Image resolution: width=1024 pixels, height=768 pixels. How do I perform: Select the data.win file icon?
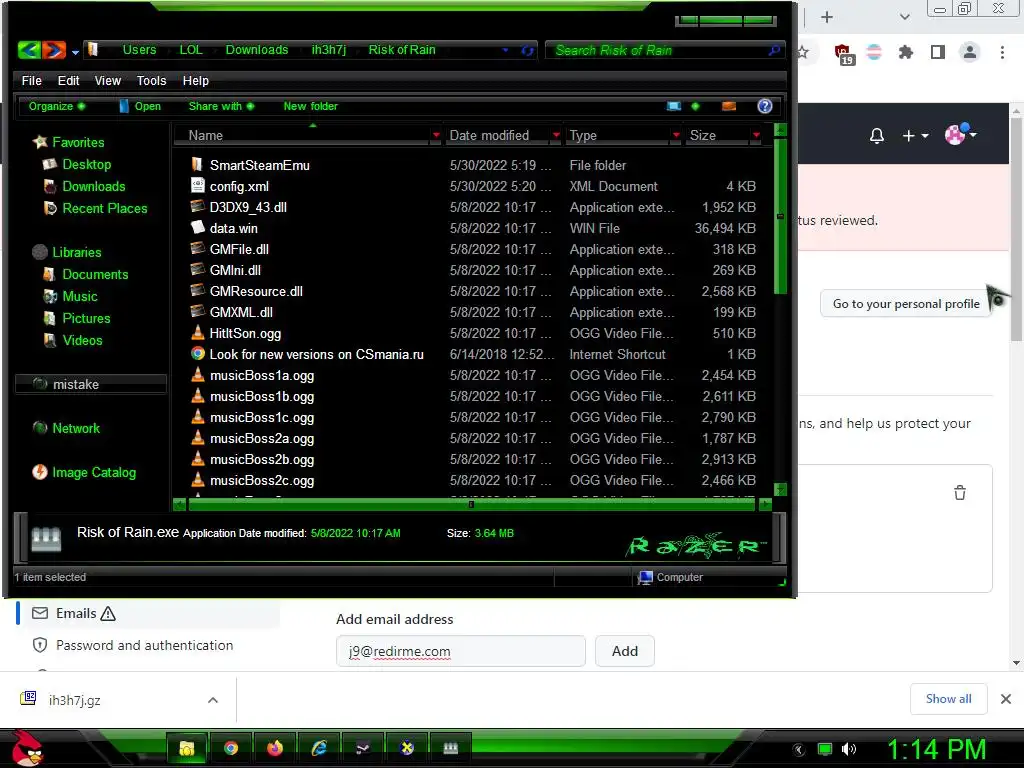coord(197,227)
